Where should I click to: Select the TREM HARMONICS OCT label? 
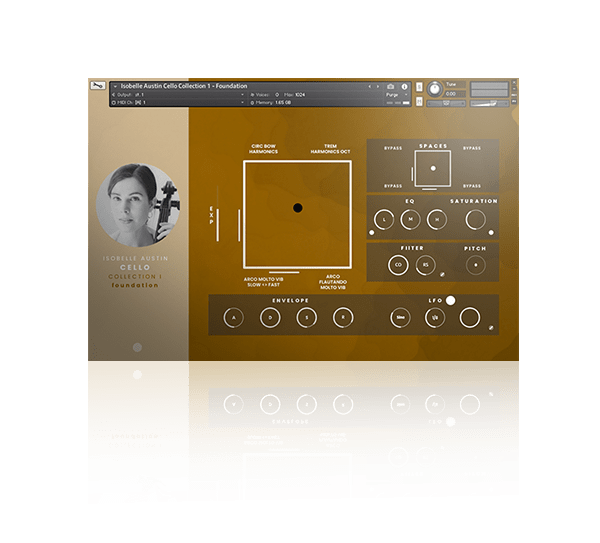point(330,149)
